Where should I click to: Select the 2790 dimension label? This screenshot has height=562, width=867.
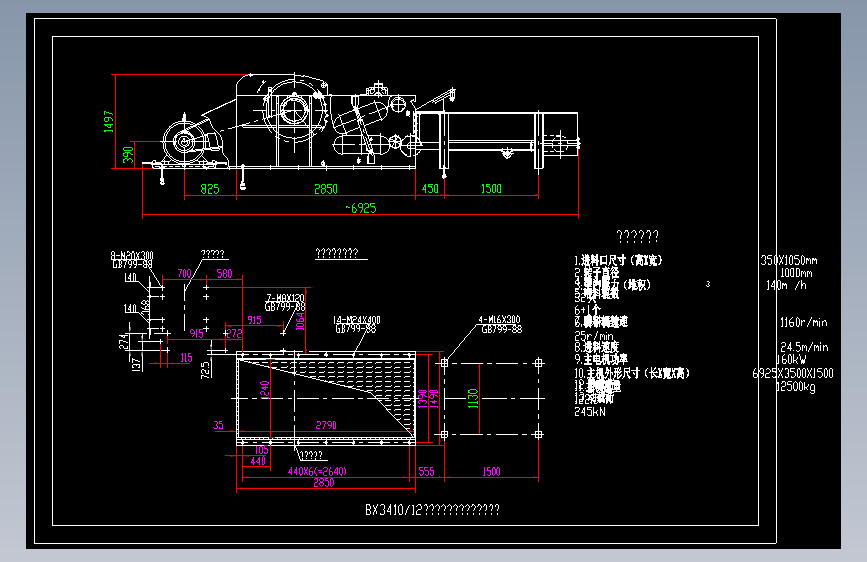click(x=326, y=425)
